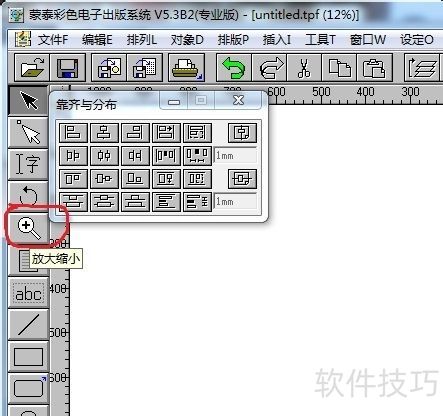Click the horizontal spacing 1mm field

(235, 155)
